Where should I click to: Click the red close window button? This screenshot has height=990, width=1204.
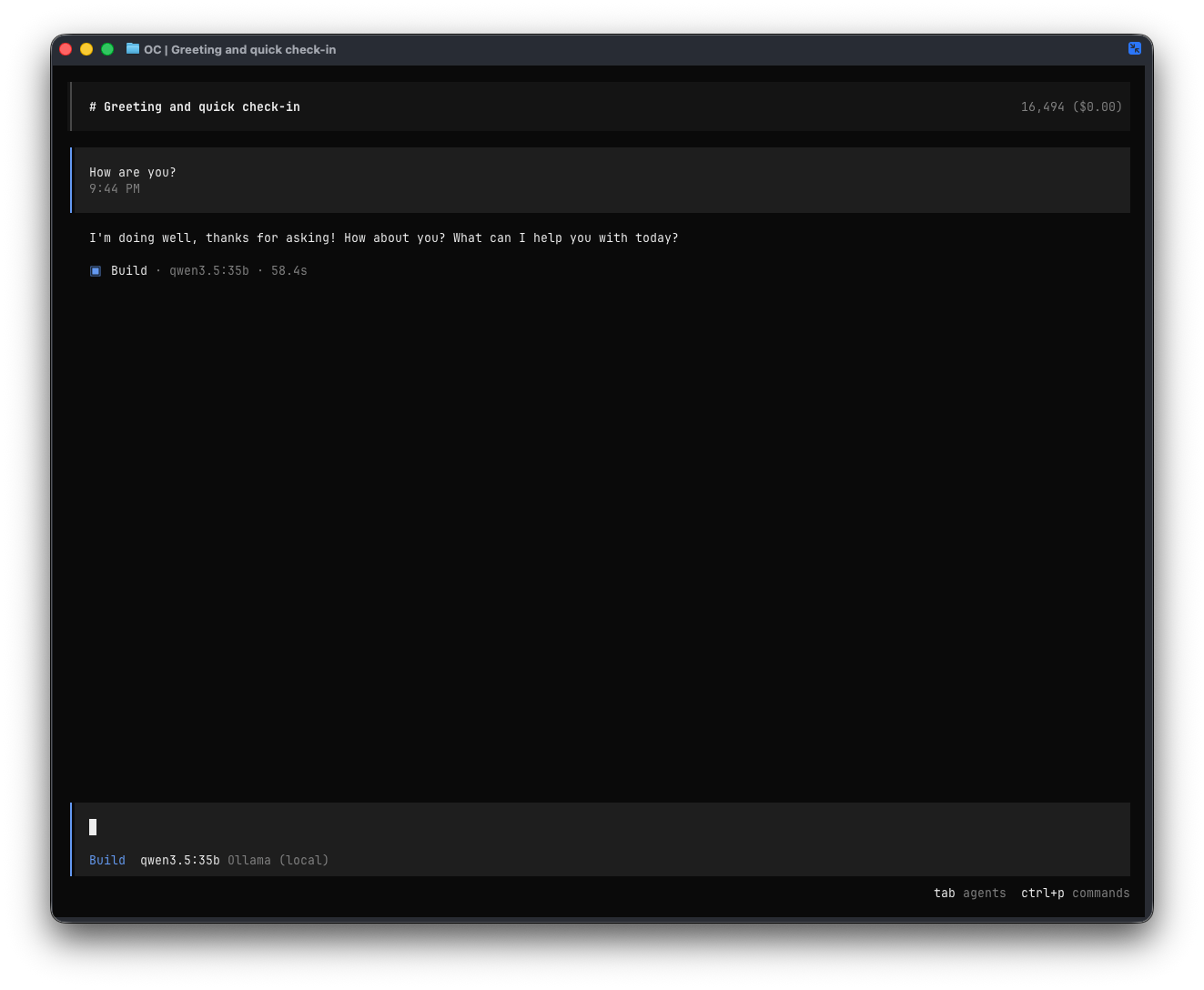66,49
